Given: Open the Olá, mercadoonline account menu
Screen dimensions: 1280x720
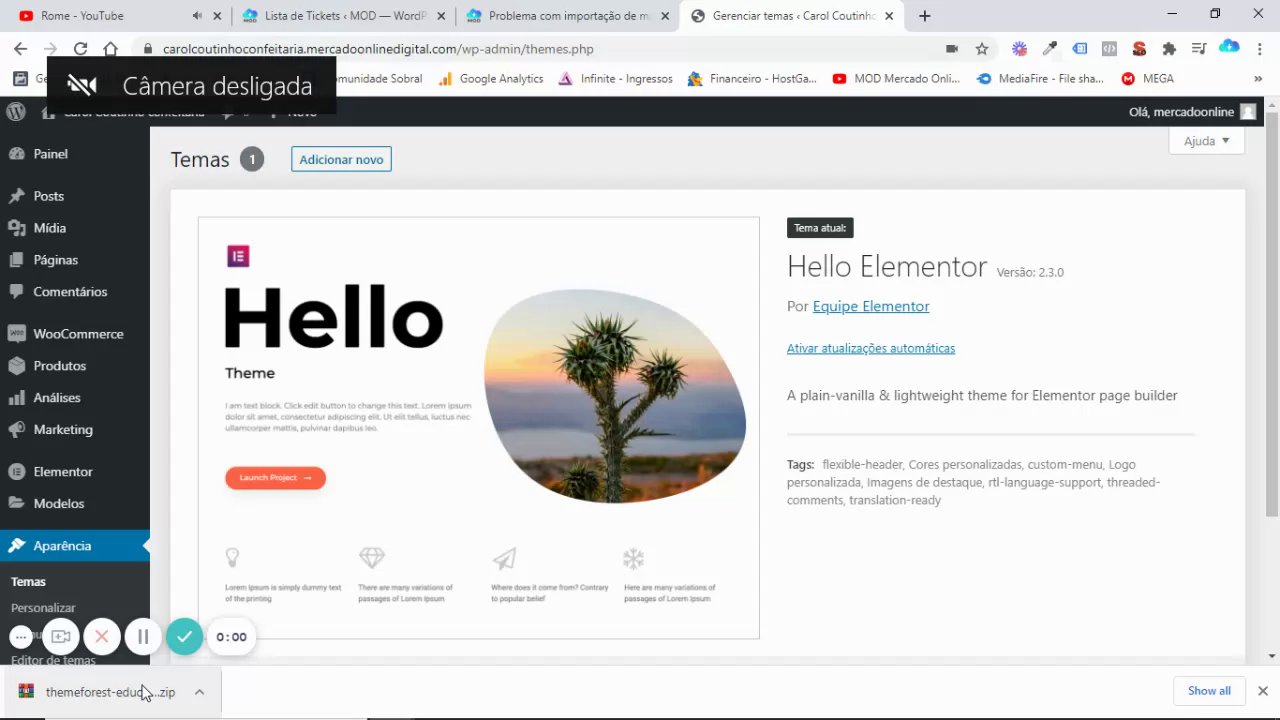Looking at the screenshot, I should pyautogui.click(x=1192, y=112).
